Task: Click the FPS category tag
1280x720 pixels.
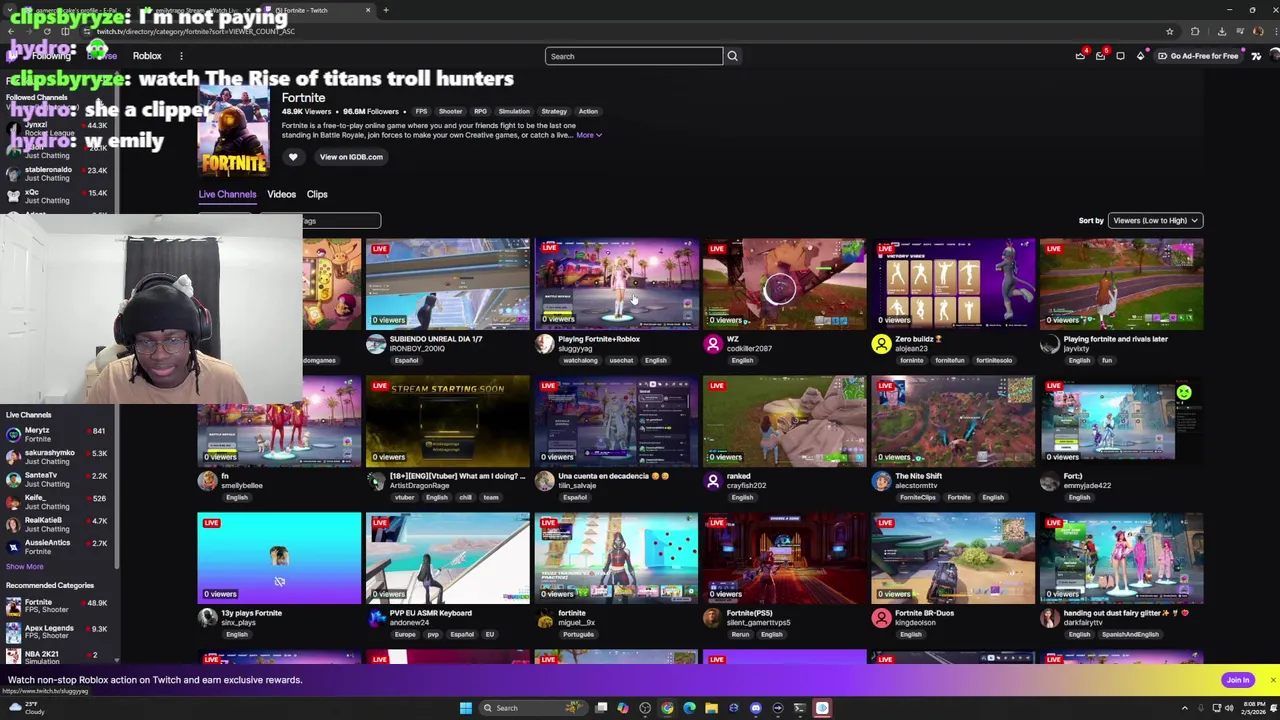Action: point(421,111)
